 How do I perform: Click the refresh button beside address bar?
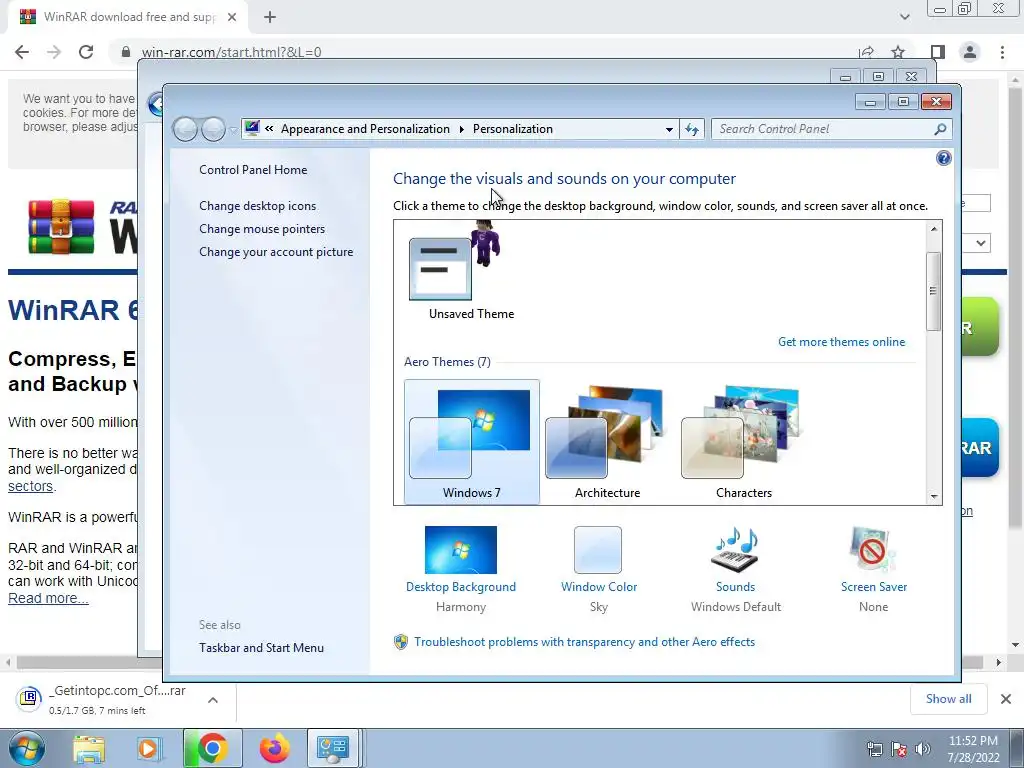(x=692, y=129)
